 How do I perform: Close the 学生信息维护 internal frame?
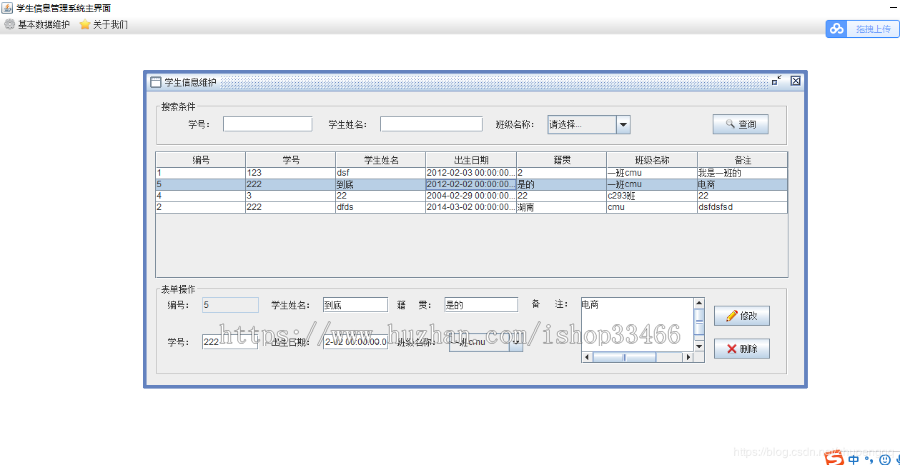tap(796, 81)
